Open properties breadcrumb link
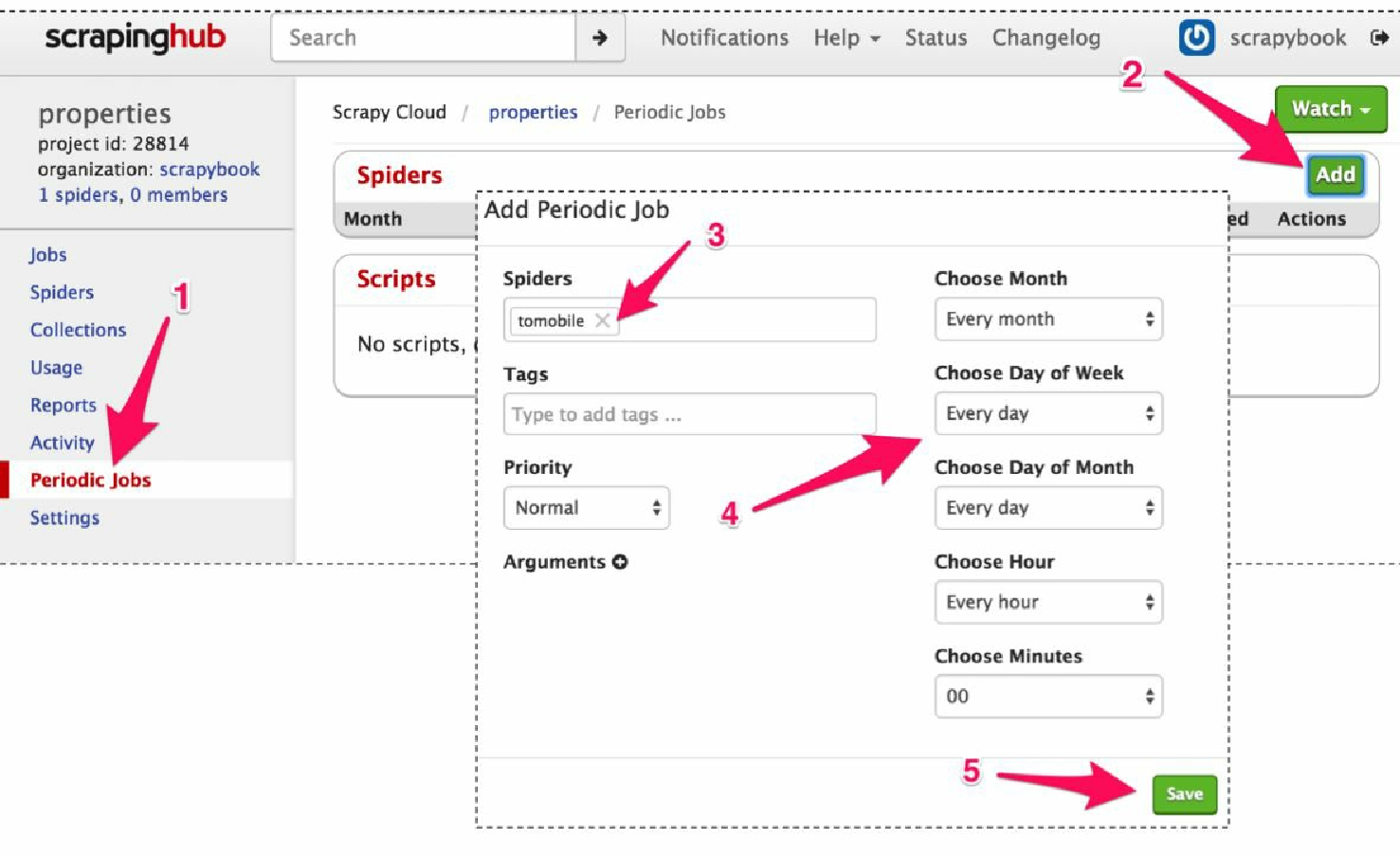The height and width of the screenshot is (855, 1400). tap(533, 112)
